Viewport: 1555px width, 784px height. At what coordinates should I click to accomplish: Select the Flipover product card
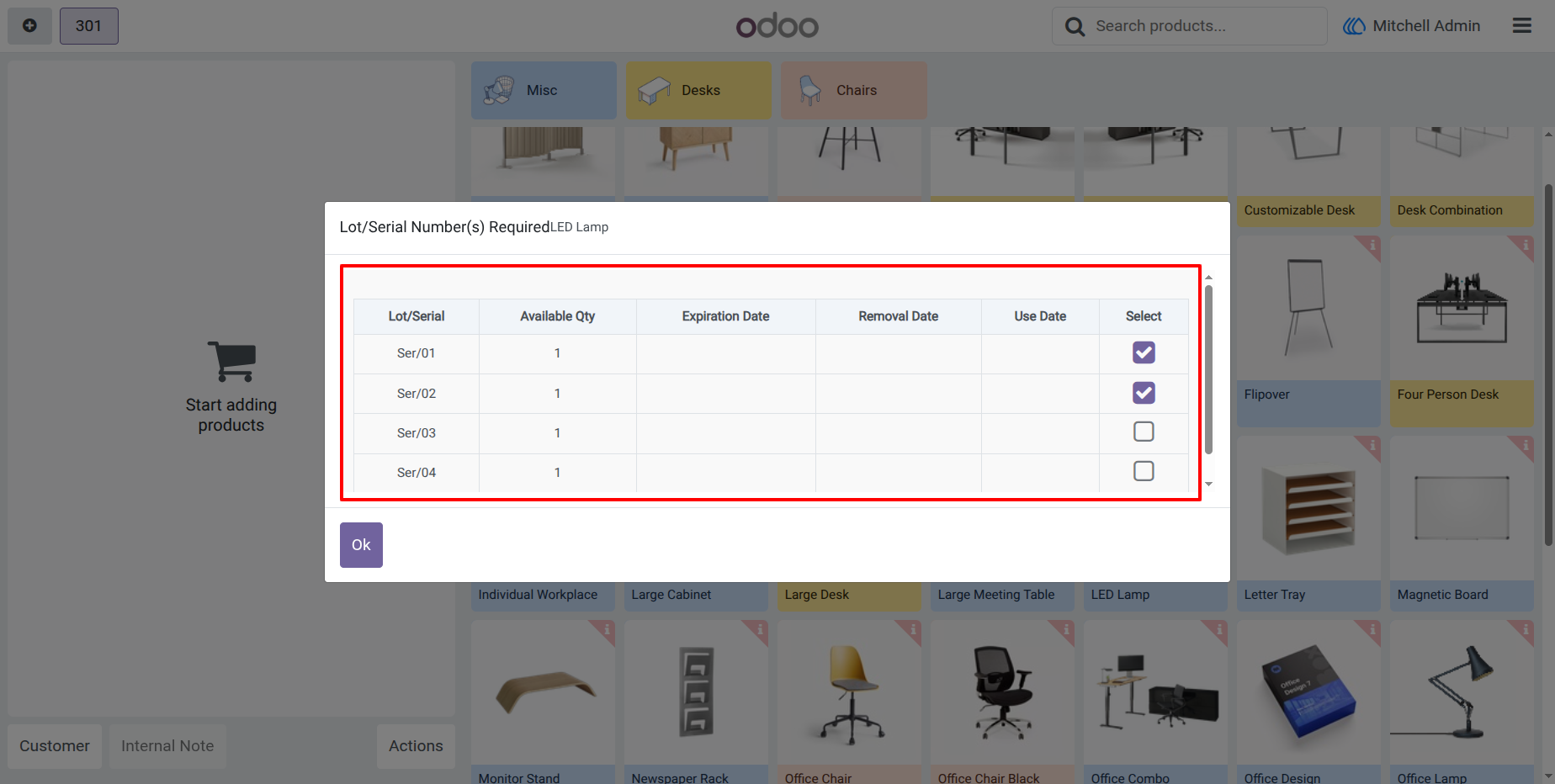click(1308, 331)
